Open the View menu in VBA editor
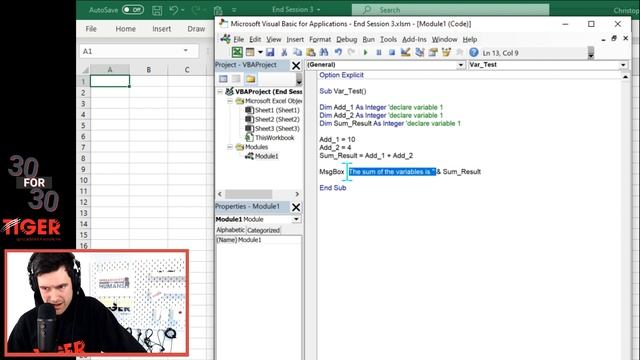 (273, 39)
